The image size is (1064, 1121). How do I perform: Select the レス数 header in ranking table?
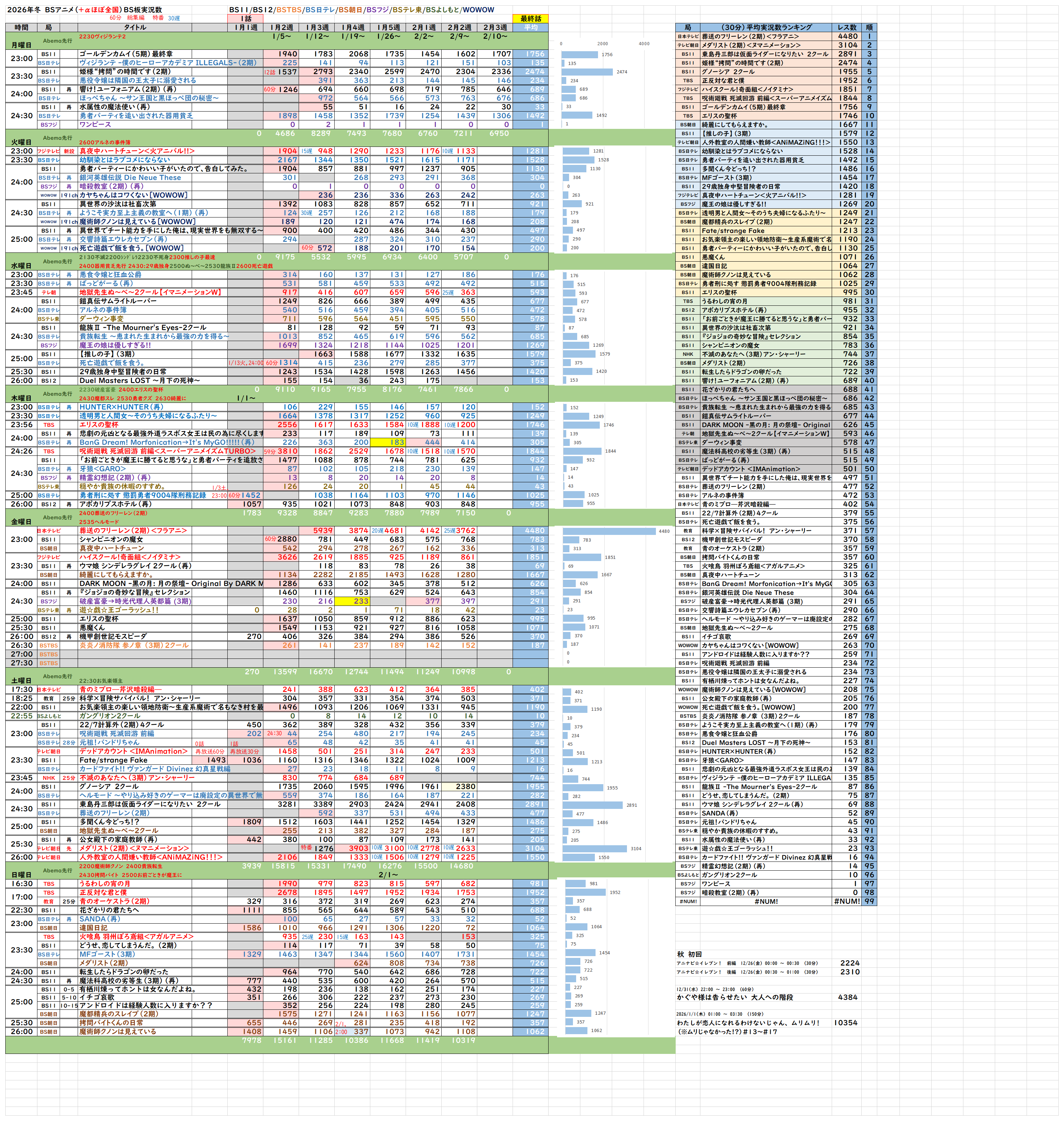click(847, 27)
